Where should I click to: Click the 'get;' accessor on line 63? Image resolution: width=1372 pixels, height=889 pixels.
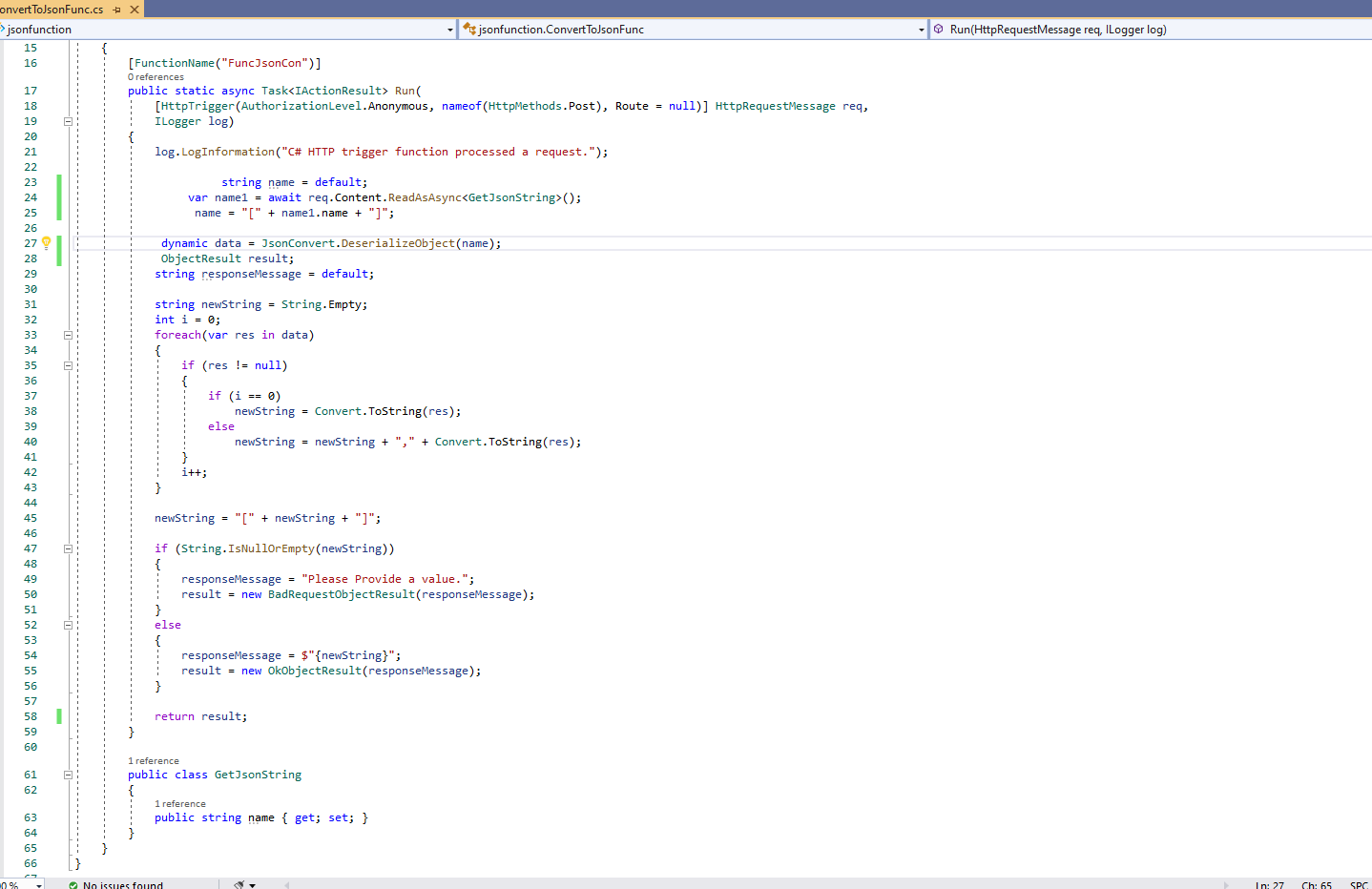pos(307,817)
